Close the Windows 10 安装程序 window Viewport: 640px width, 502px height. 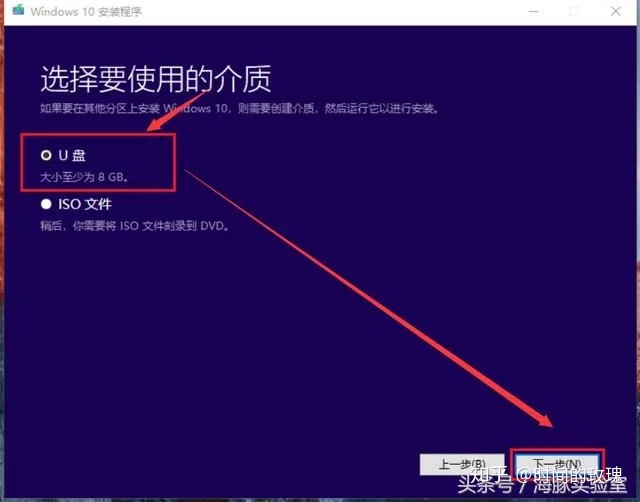(x=616, y=11)
